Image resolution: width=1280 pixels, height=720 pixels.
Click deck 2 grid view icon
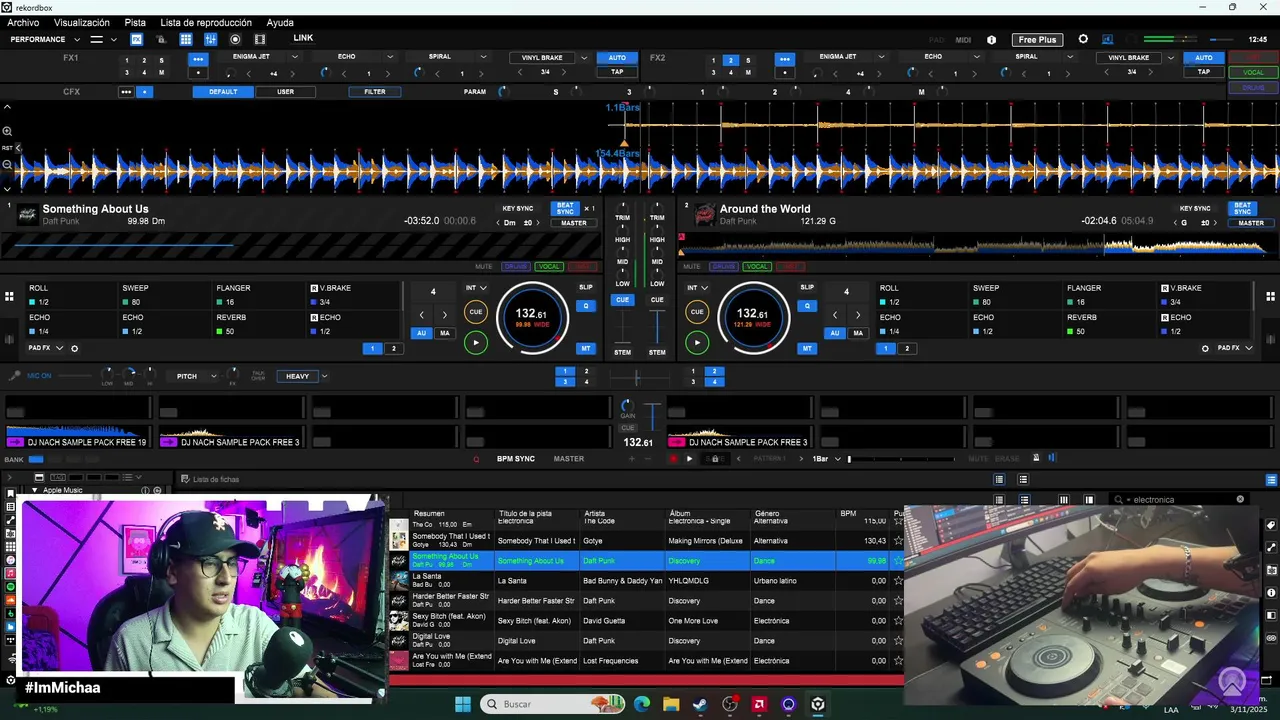pyautogui.click(x=1270, y=296)
